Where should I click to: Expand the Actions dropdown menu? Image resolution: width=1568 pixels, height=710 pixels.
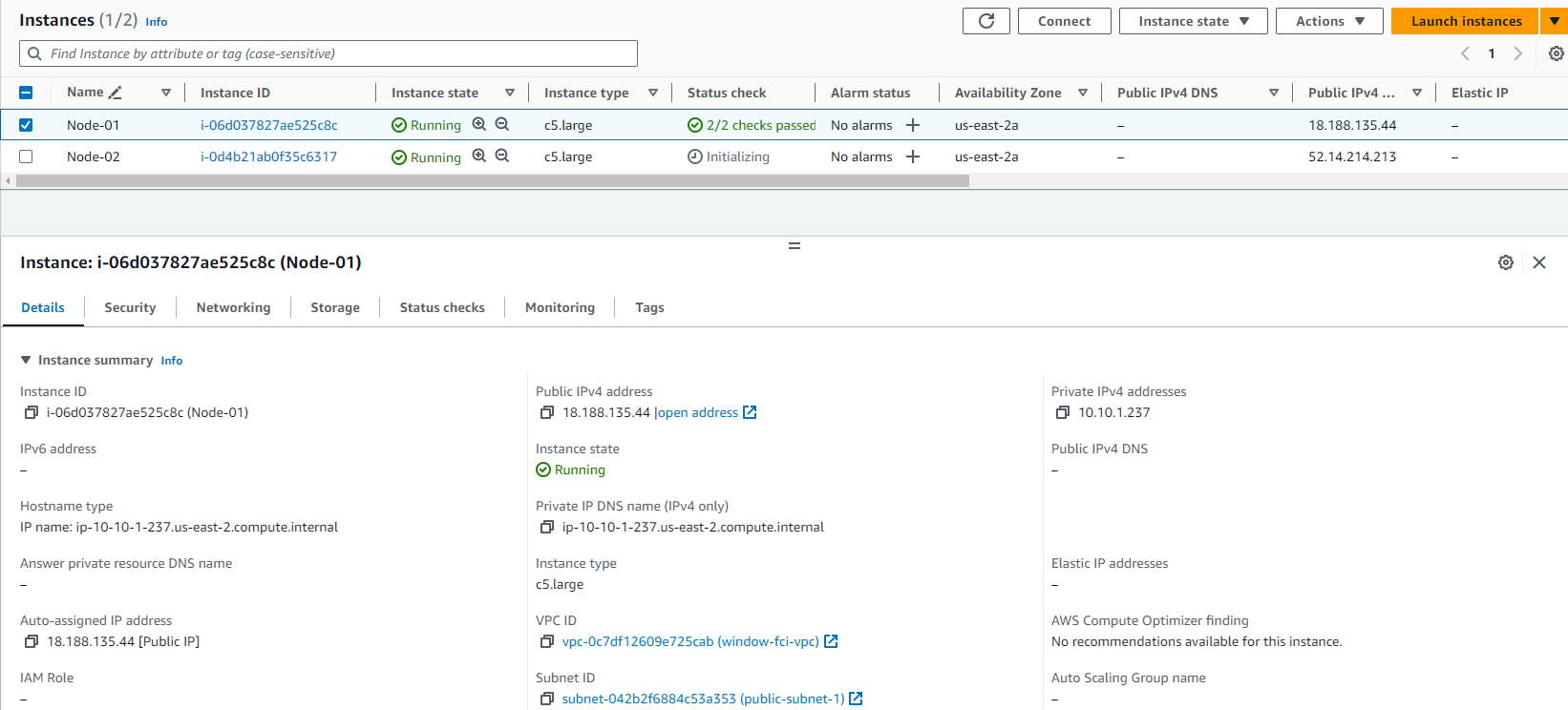point(1329,21)
